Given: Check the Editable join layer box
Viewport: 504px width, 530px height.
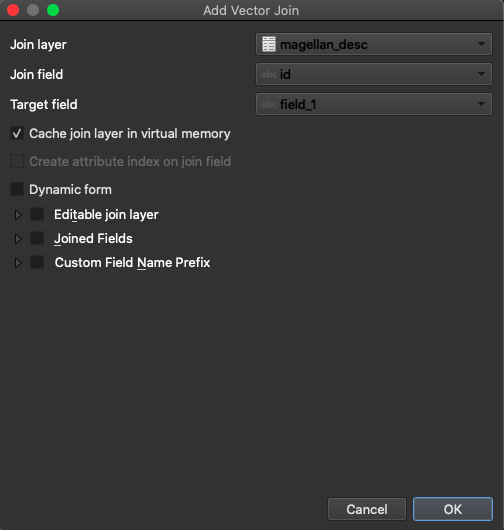Looking at the screenshot, I should tap(37, 214).
